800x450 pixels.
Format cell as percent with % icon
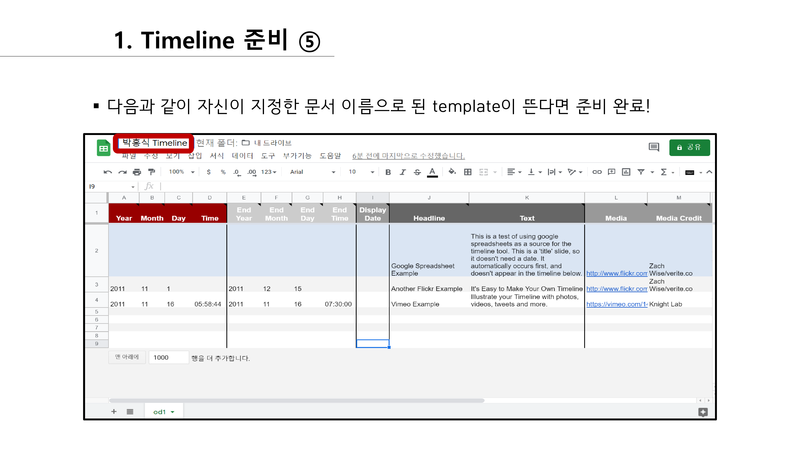(x=223, y=172)
